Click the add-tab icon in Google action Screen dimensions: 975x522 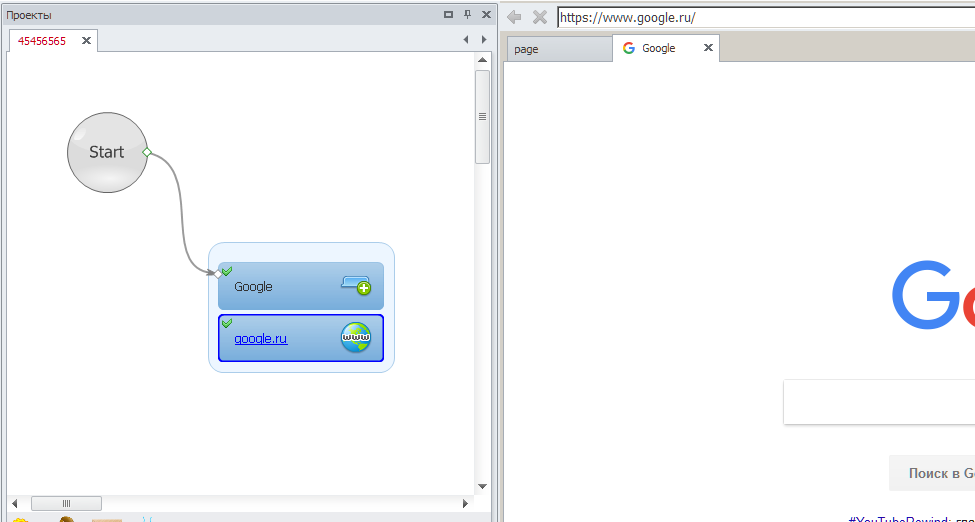356,286
